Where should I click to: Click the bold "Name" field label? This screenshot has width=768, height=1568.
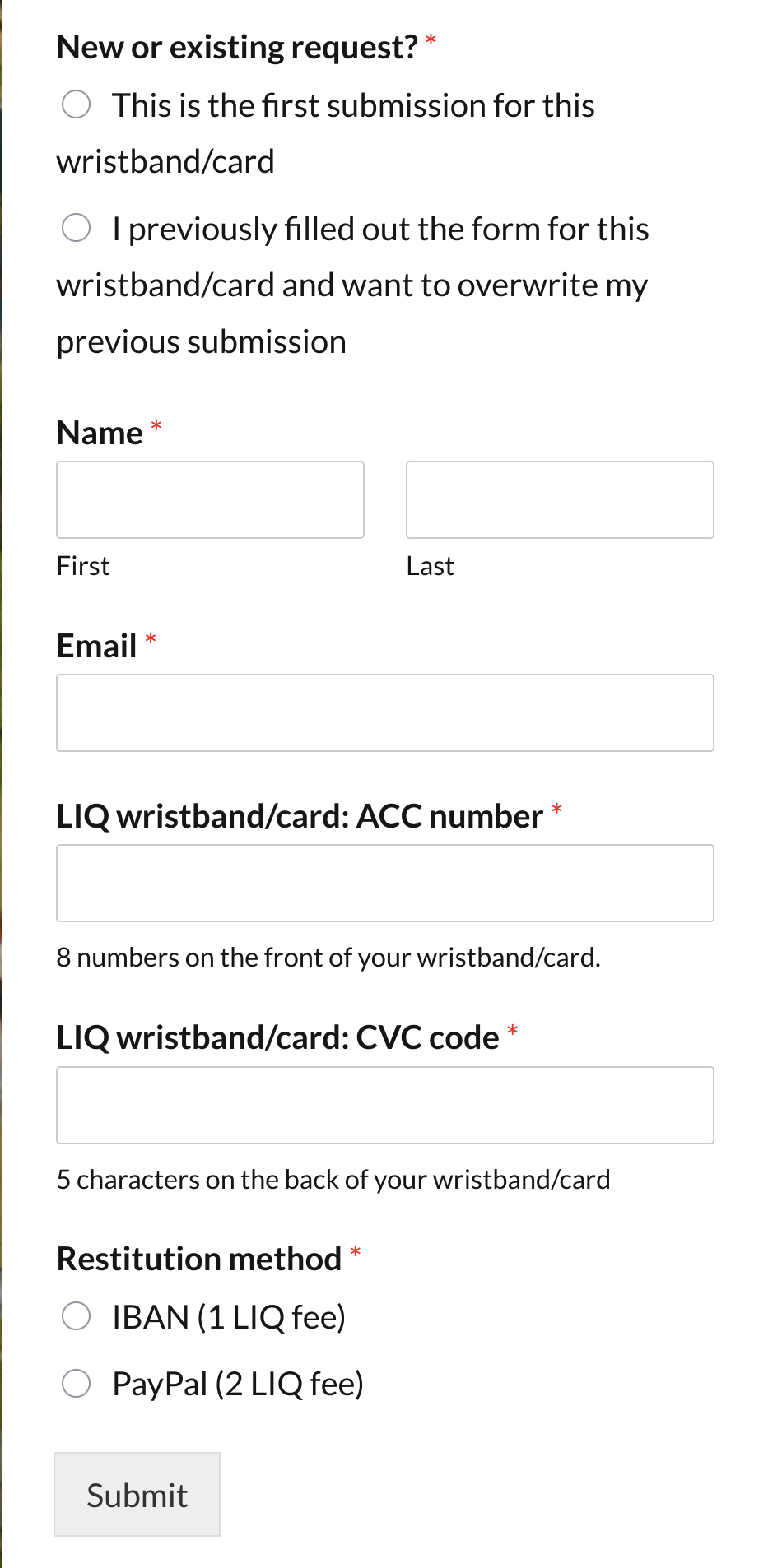100,433
